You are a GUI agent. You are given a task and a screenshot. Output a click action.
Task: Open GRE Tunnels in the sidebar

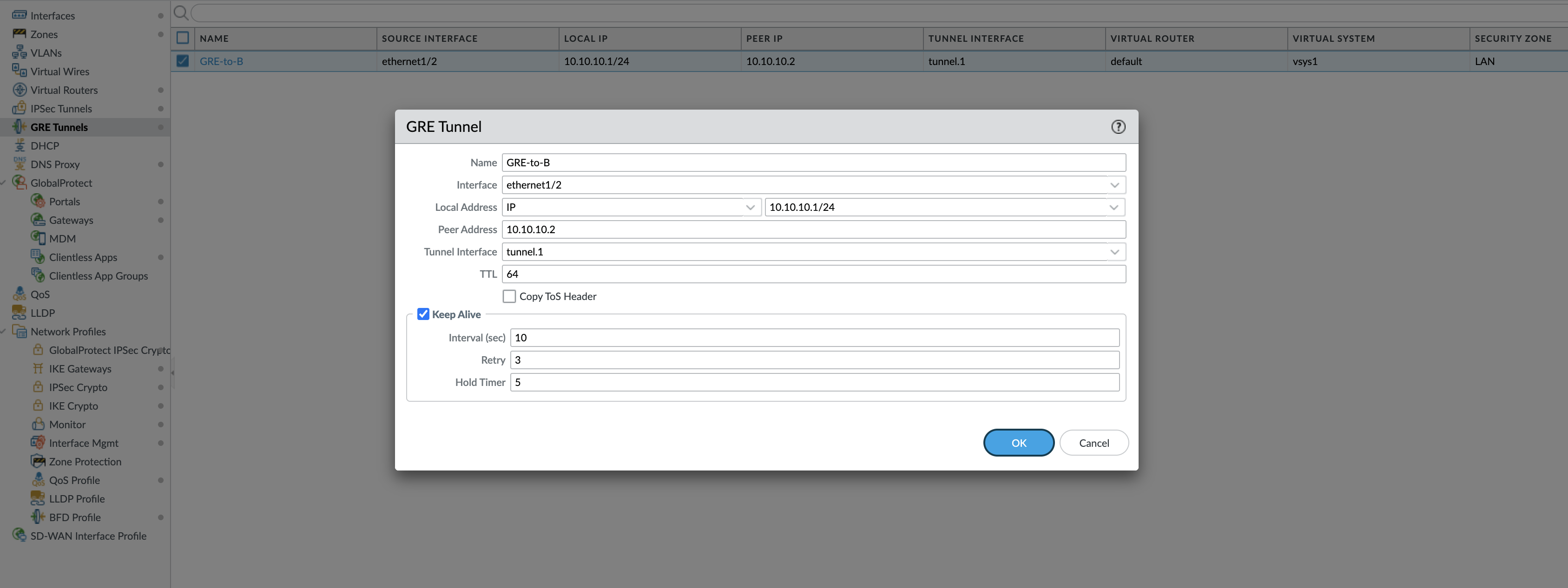tap(59, 127)
